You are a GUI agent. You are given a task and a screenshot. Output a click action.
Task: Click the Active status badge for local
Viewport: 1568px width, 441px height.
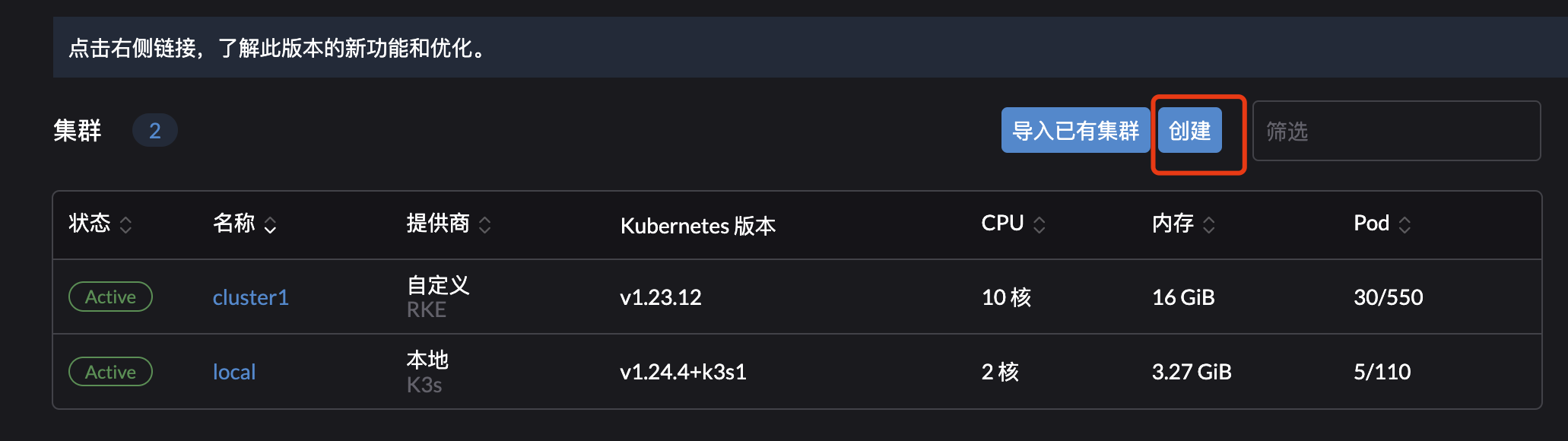pos(110,372)
